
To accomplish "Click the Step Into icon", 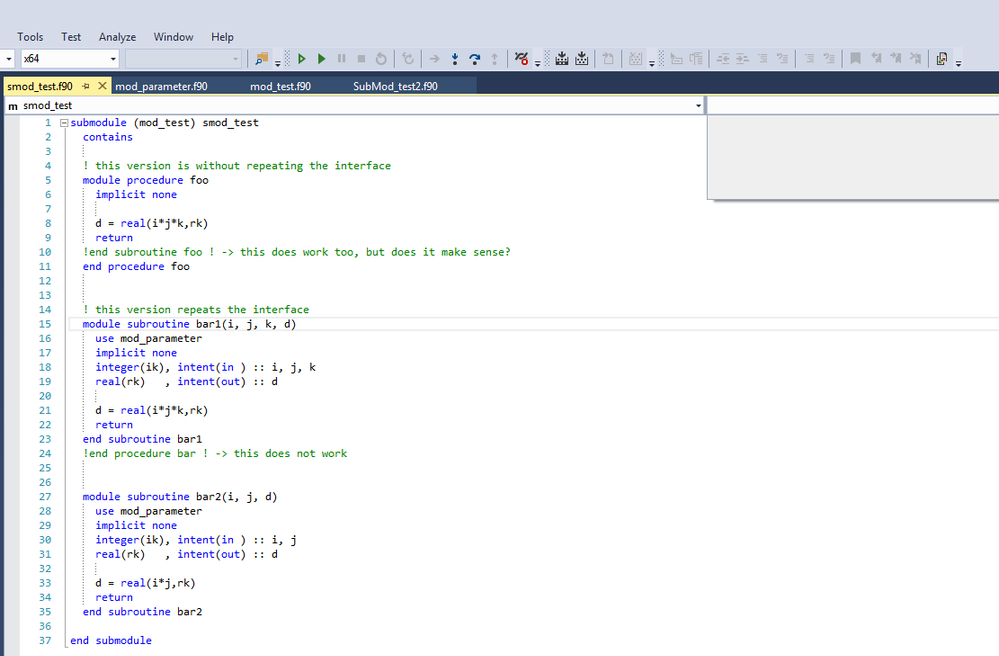I will (455, 59).
